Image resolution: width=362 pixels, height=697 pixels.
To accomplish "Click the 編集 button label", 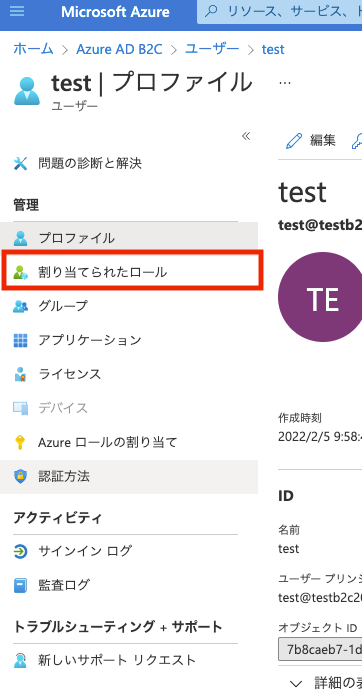I will pyautogui.click(x=322, y=140).
